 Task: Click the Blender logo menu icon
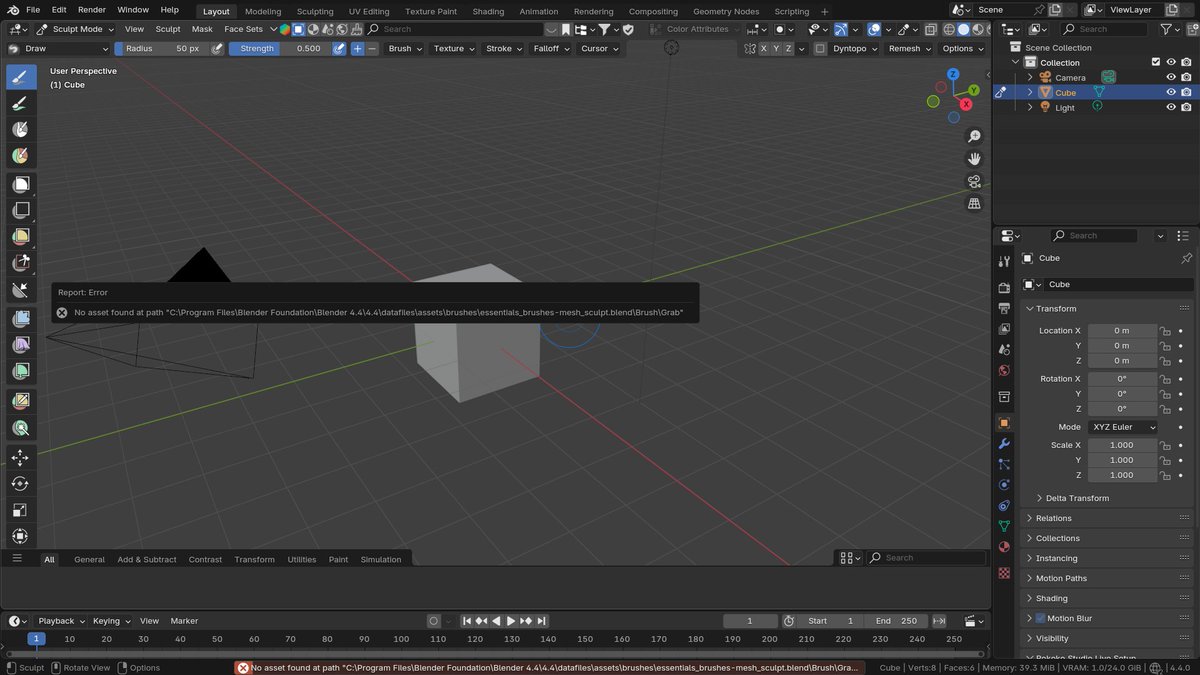[x=12, y=10]
